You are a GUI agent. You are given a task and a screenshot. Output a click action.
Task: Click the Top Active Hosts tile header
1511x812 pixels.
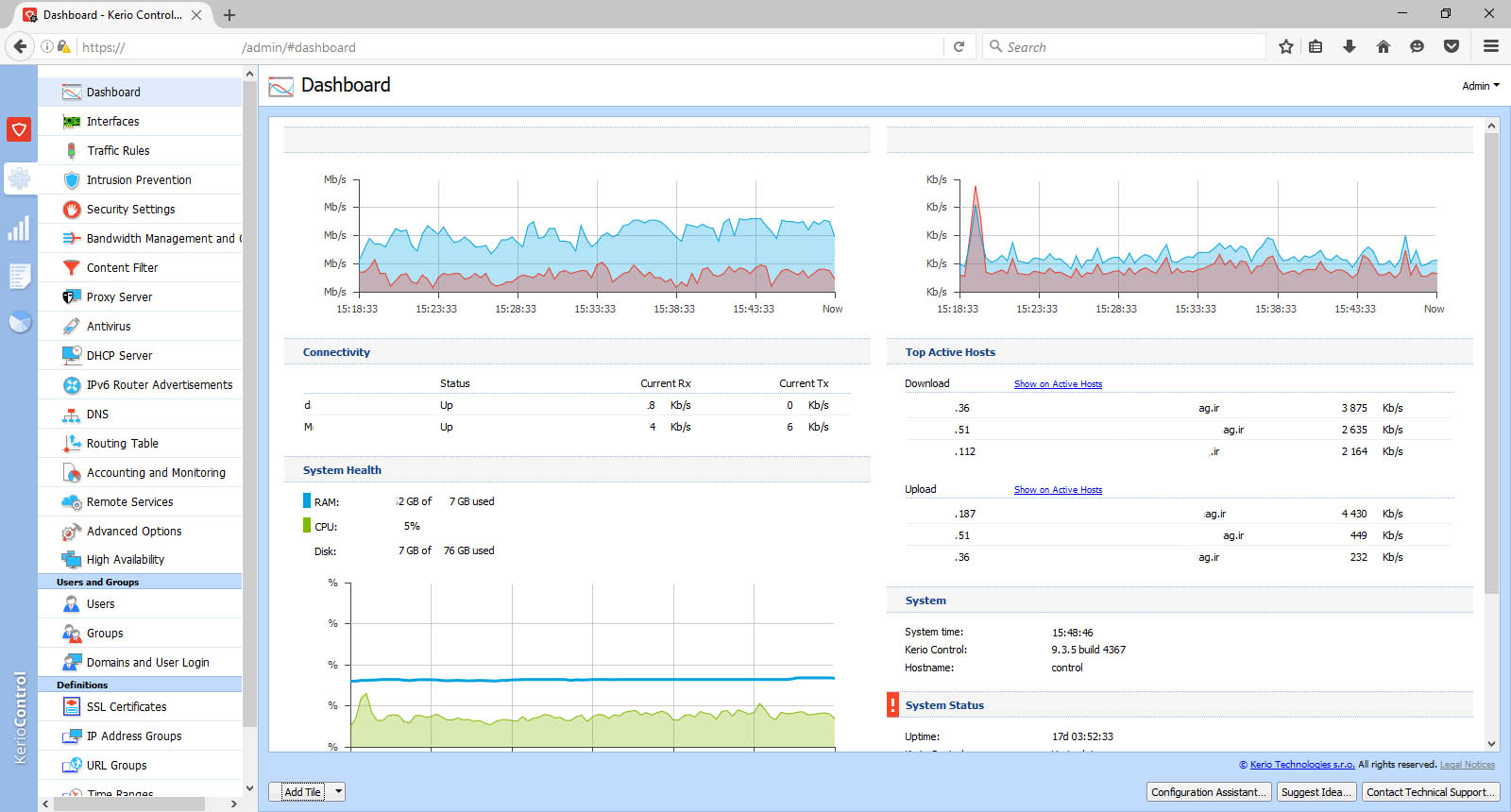[x=1180, y=352]
